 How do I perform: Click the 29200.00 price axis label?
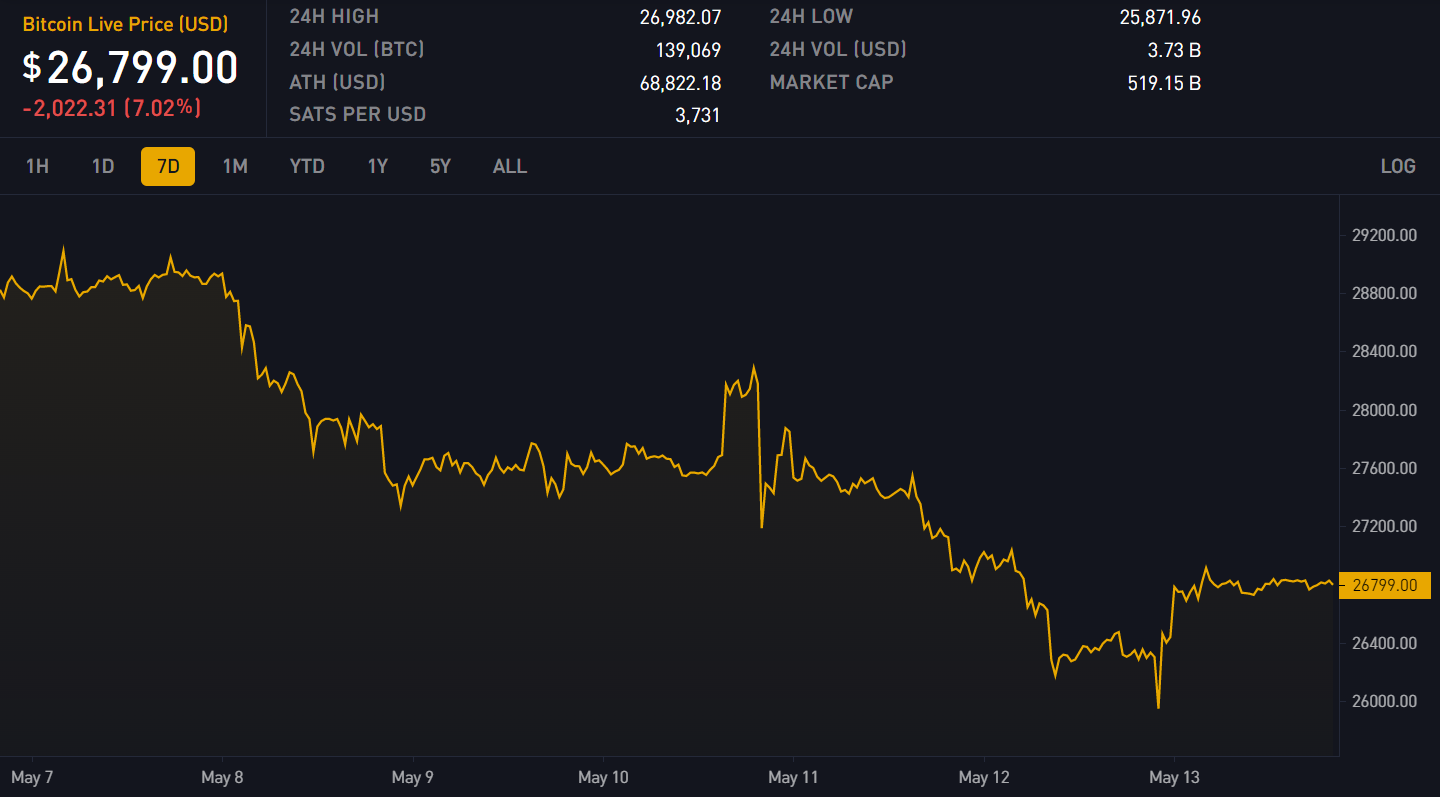pos(1384,235)
